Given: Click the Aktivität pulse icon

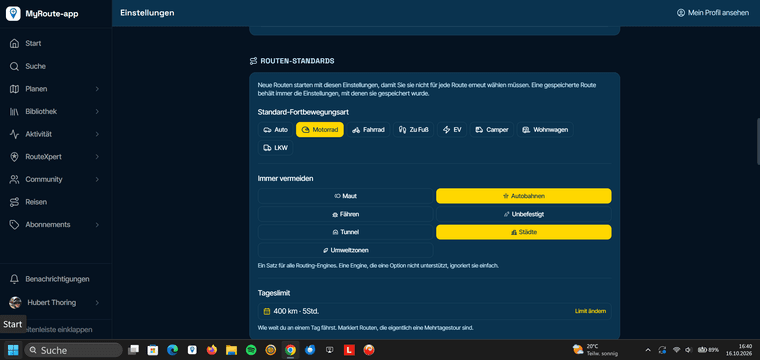Looking at the screenshot, I should click(x=15, y=134).
